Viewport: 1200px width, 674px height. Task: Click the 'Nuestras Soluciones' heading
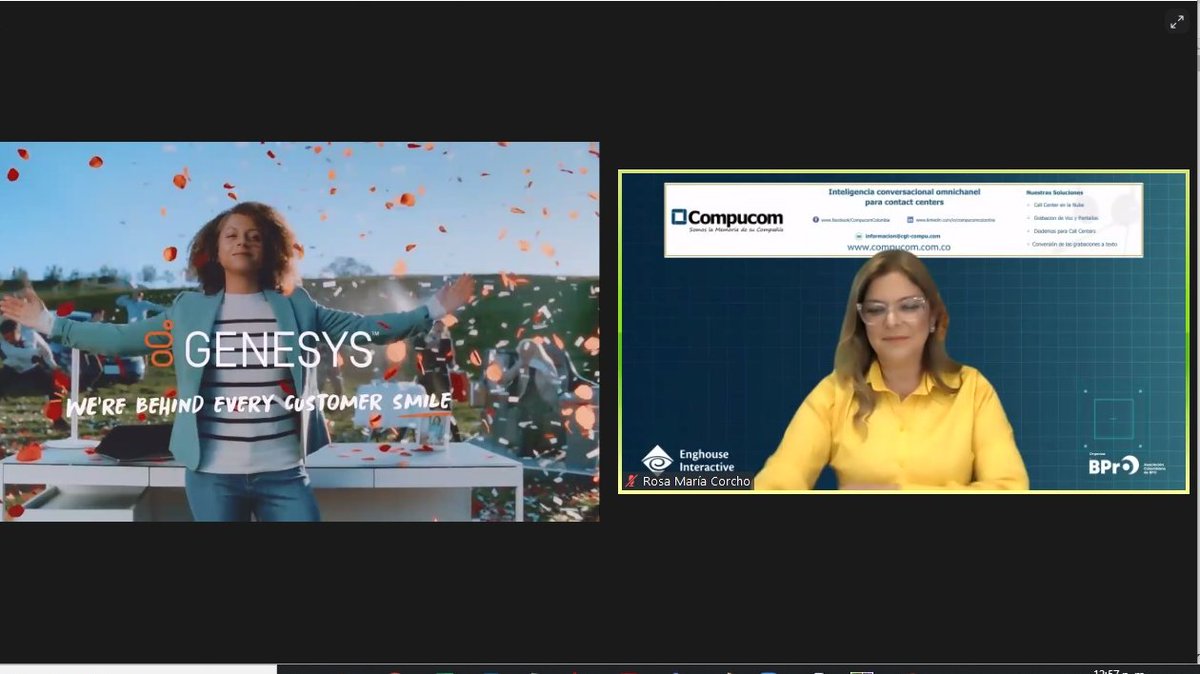1055,190
